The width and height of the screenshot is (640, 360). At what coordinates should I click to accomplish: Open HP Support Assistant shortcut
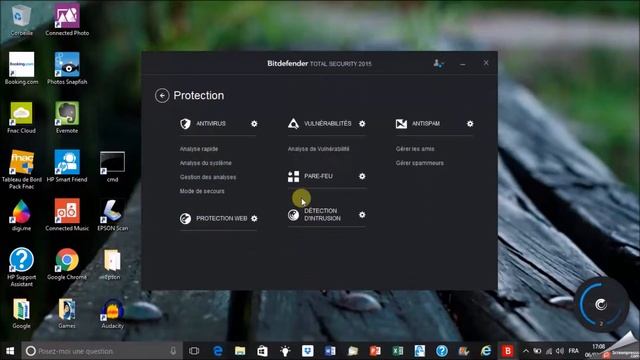pyautogui.click(x=21, y=267)
